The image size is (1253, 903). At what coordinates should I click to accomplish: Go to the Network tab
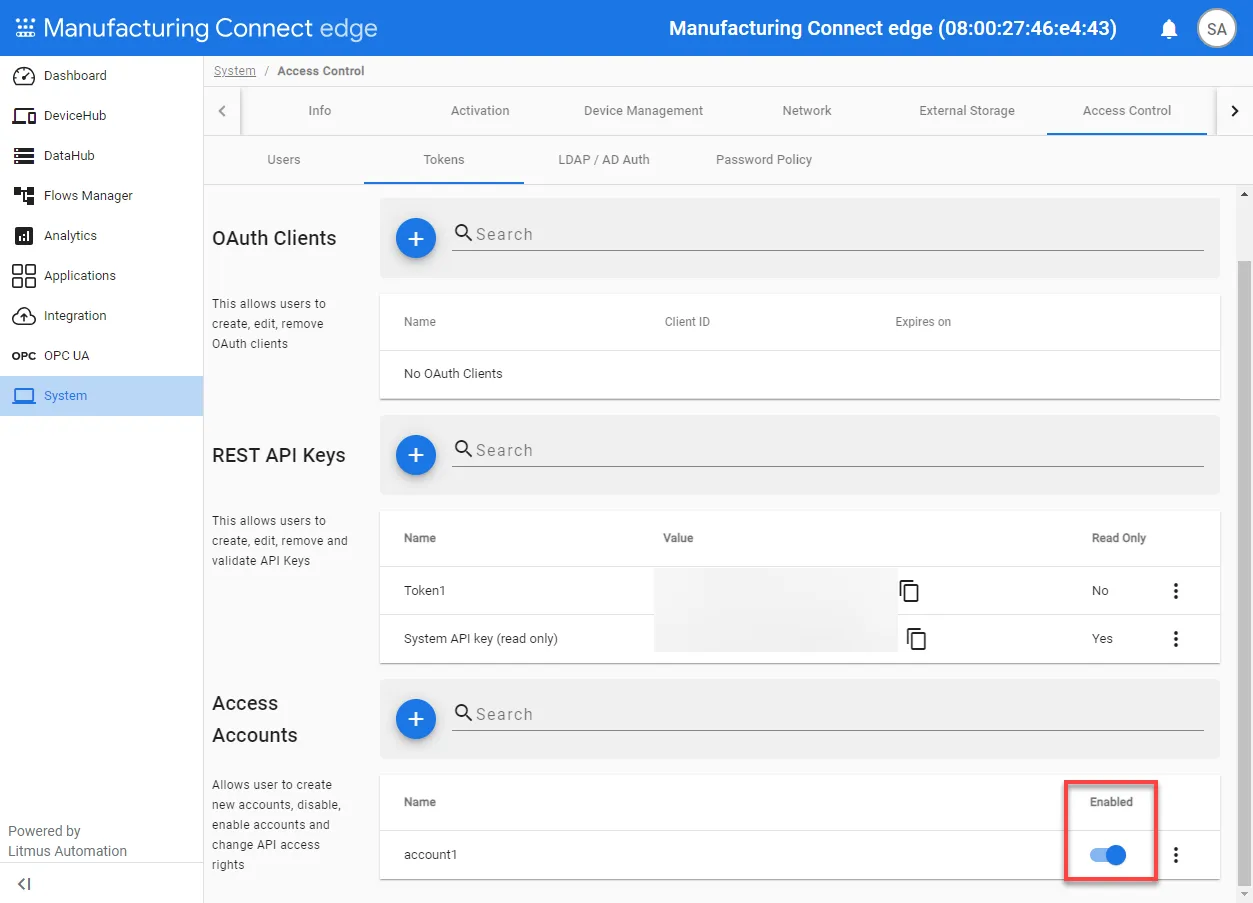coord(807,111)
